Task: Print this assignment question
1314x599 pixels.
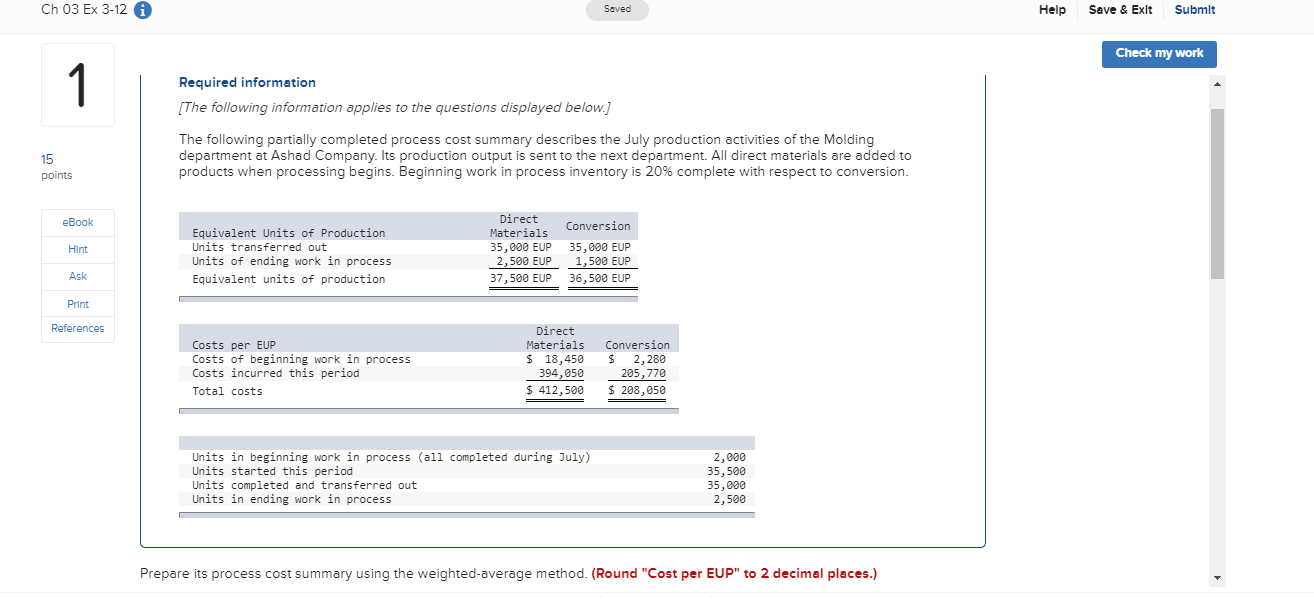Action: [77, 303]
